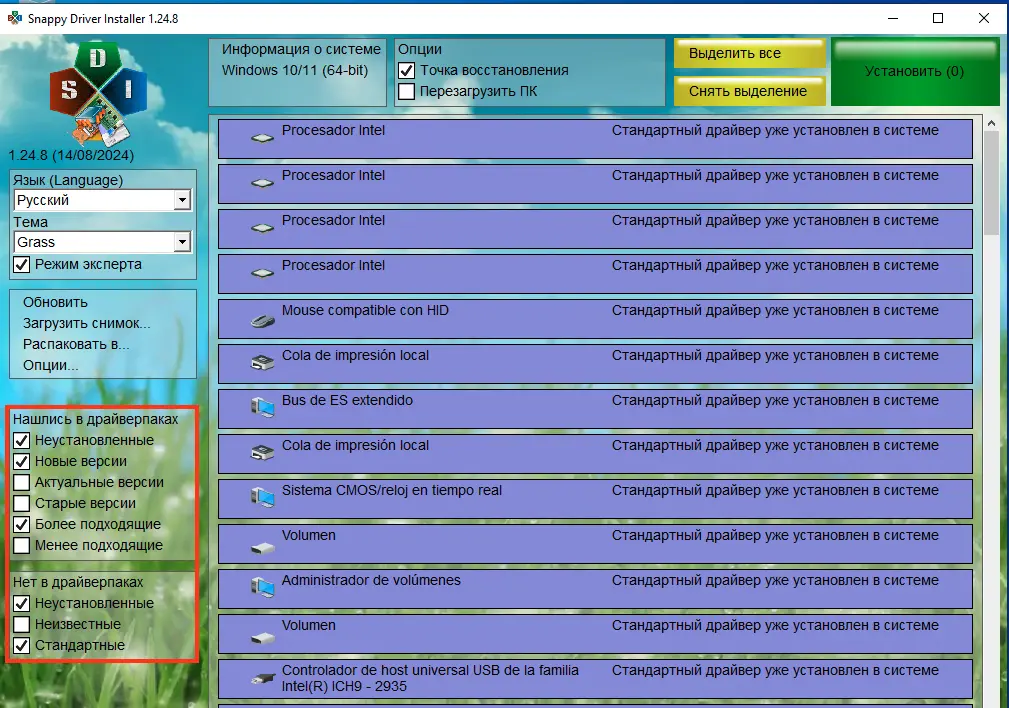
Task: Enable Старые версии filter checkbox
Action: pyautogui.click(x=22, y=503)
